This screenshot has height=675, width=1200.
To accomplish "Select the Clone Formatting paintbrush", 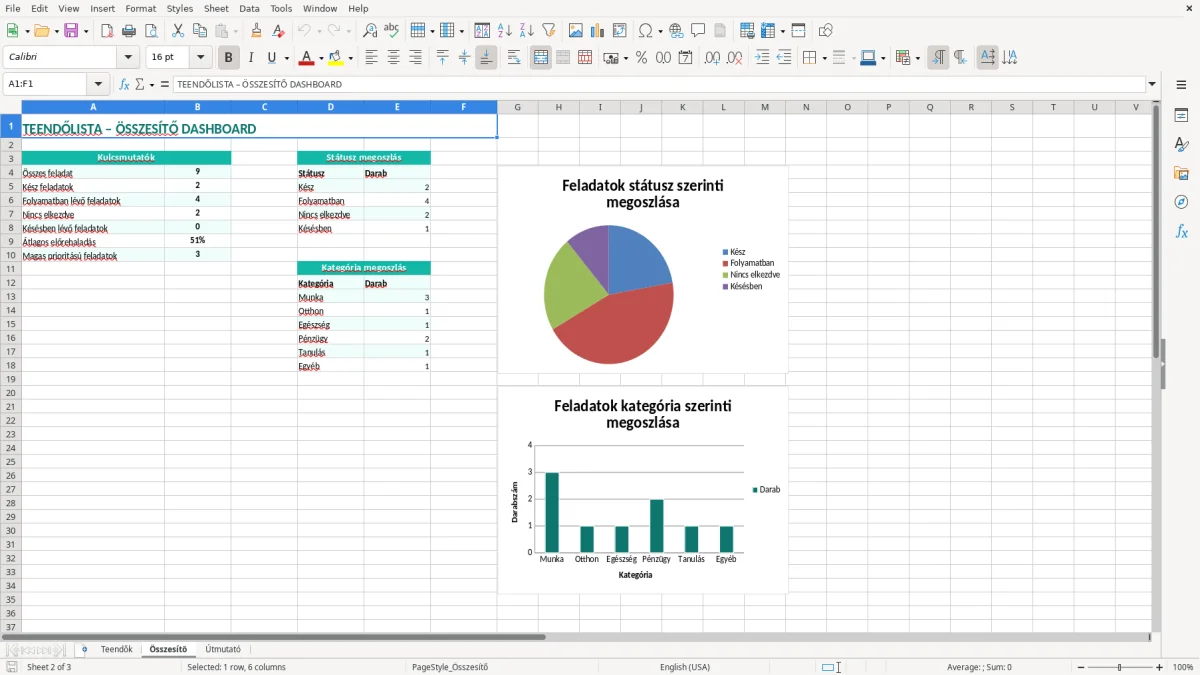I will 257,31.
